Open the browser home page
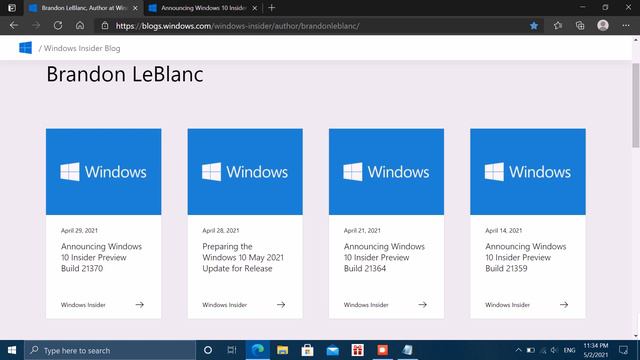The height and width of the screenshot is (360, 640). pos(80,26)
